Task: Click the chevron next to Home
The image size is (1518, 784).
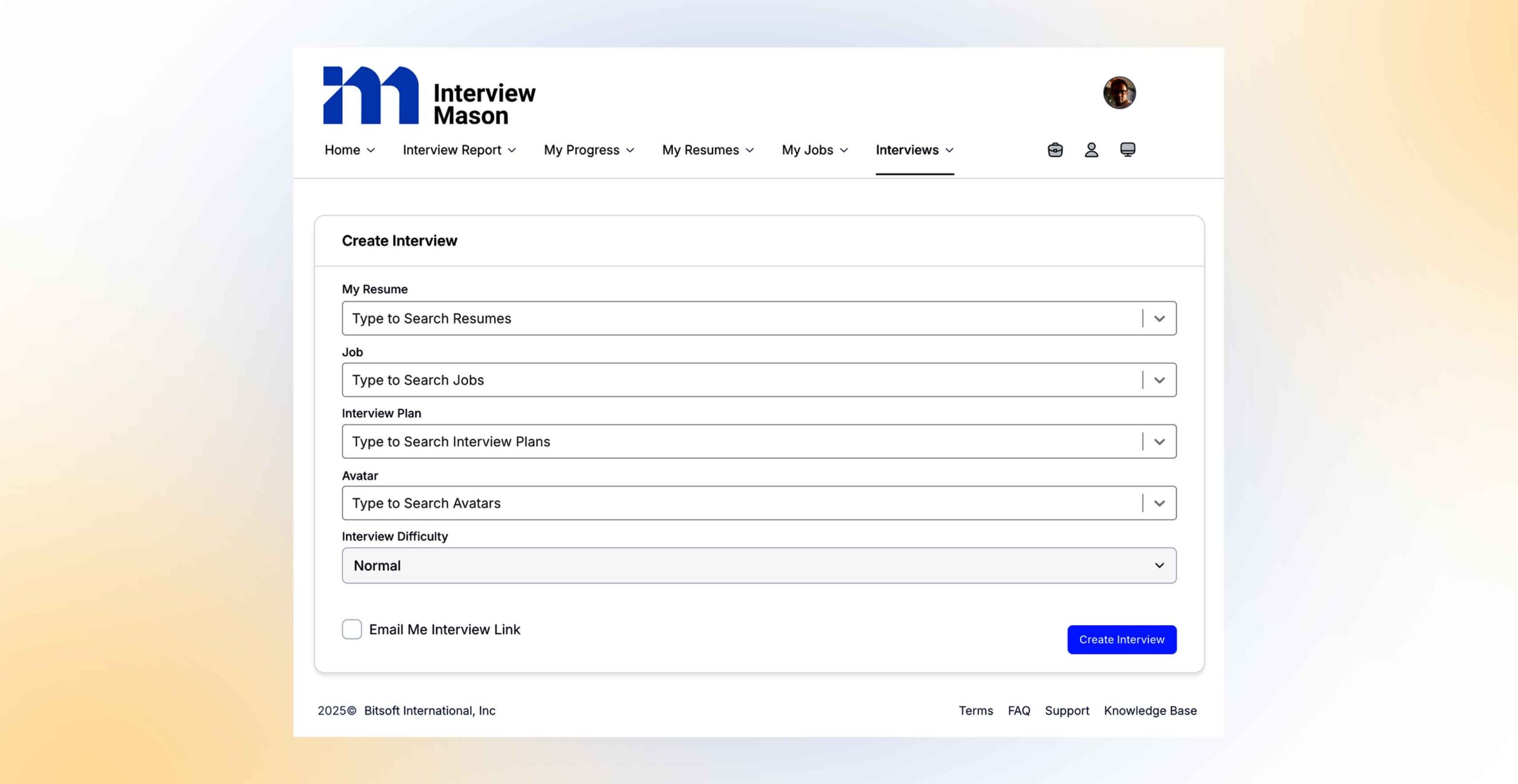Action: pos(371,151)
